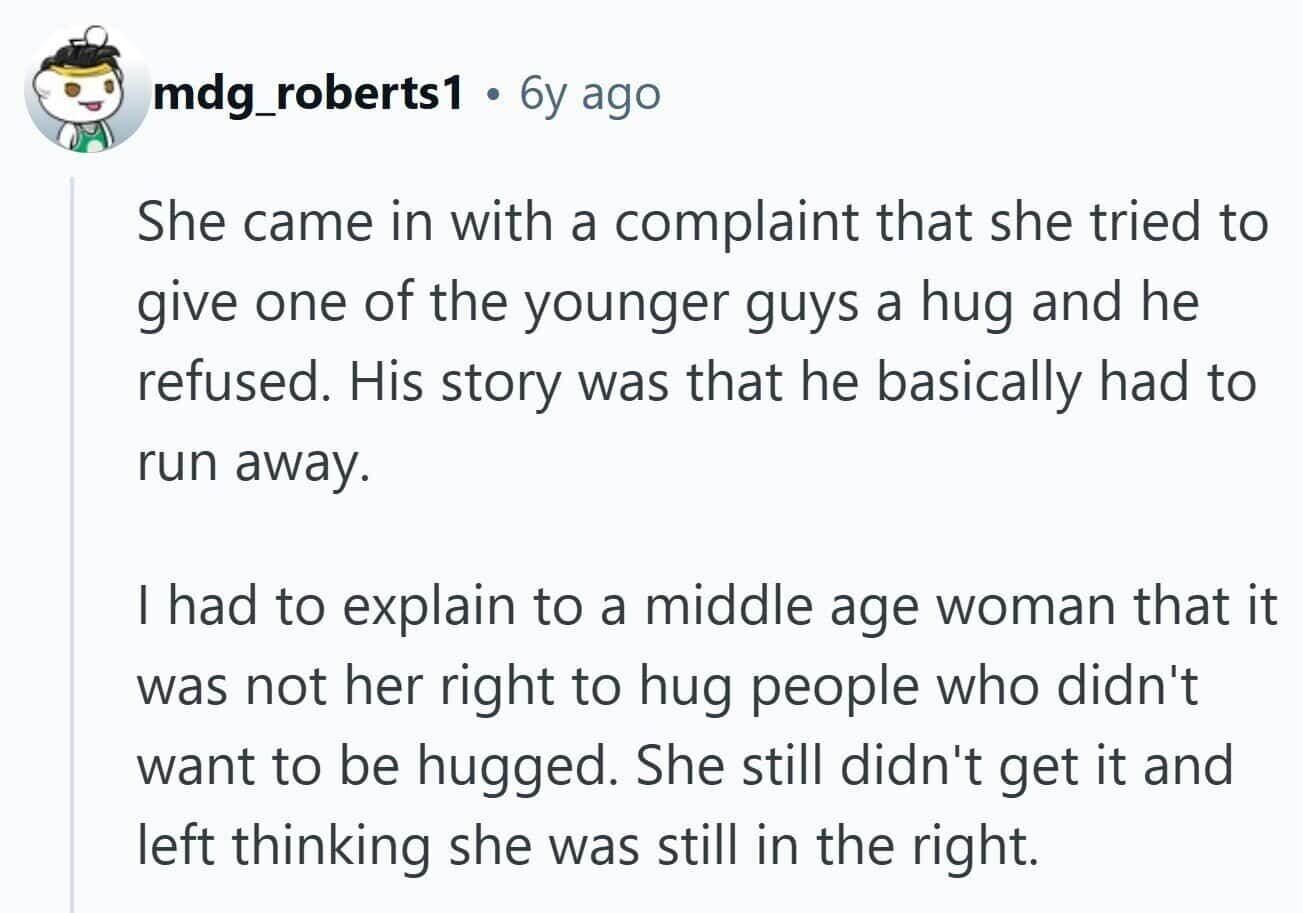Viewport: 1303px width, 913px height.
Task: Click the dot separator before '6y ago'
Action: click(x=493, y=95)
